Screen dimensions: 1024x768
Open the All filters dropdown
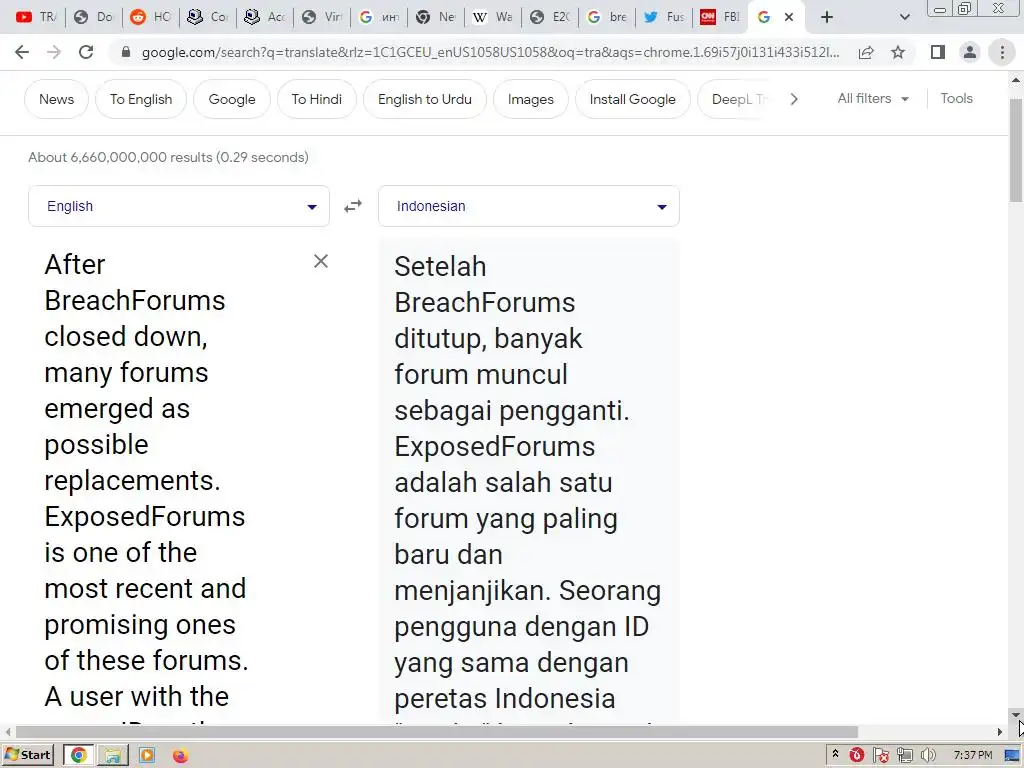pyautogui.click(x=873, y=99)
